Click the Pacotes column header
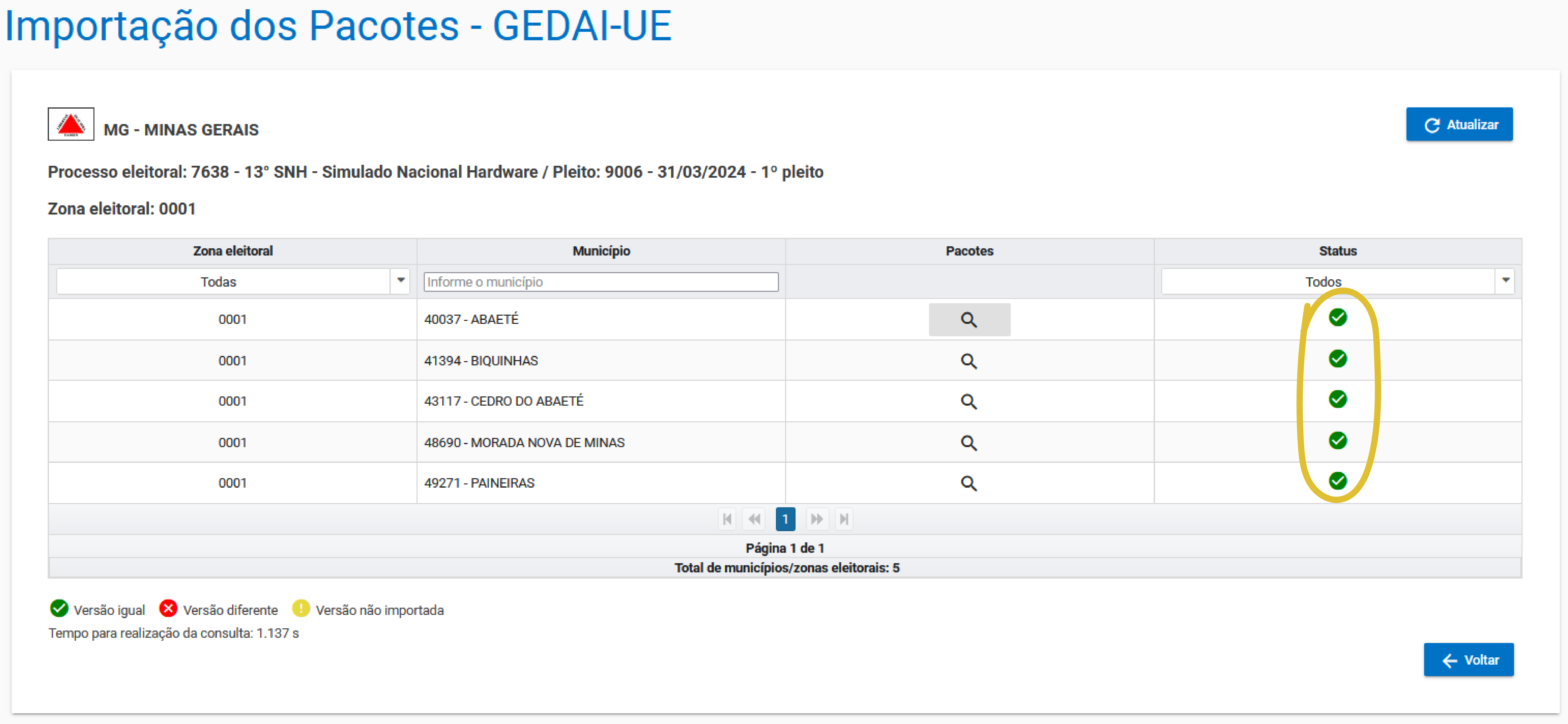The image size is (1568, 724). pyautogui.click(x=969, y=251)
